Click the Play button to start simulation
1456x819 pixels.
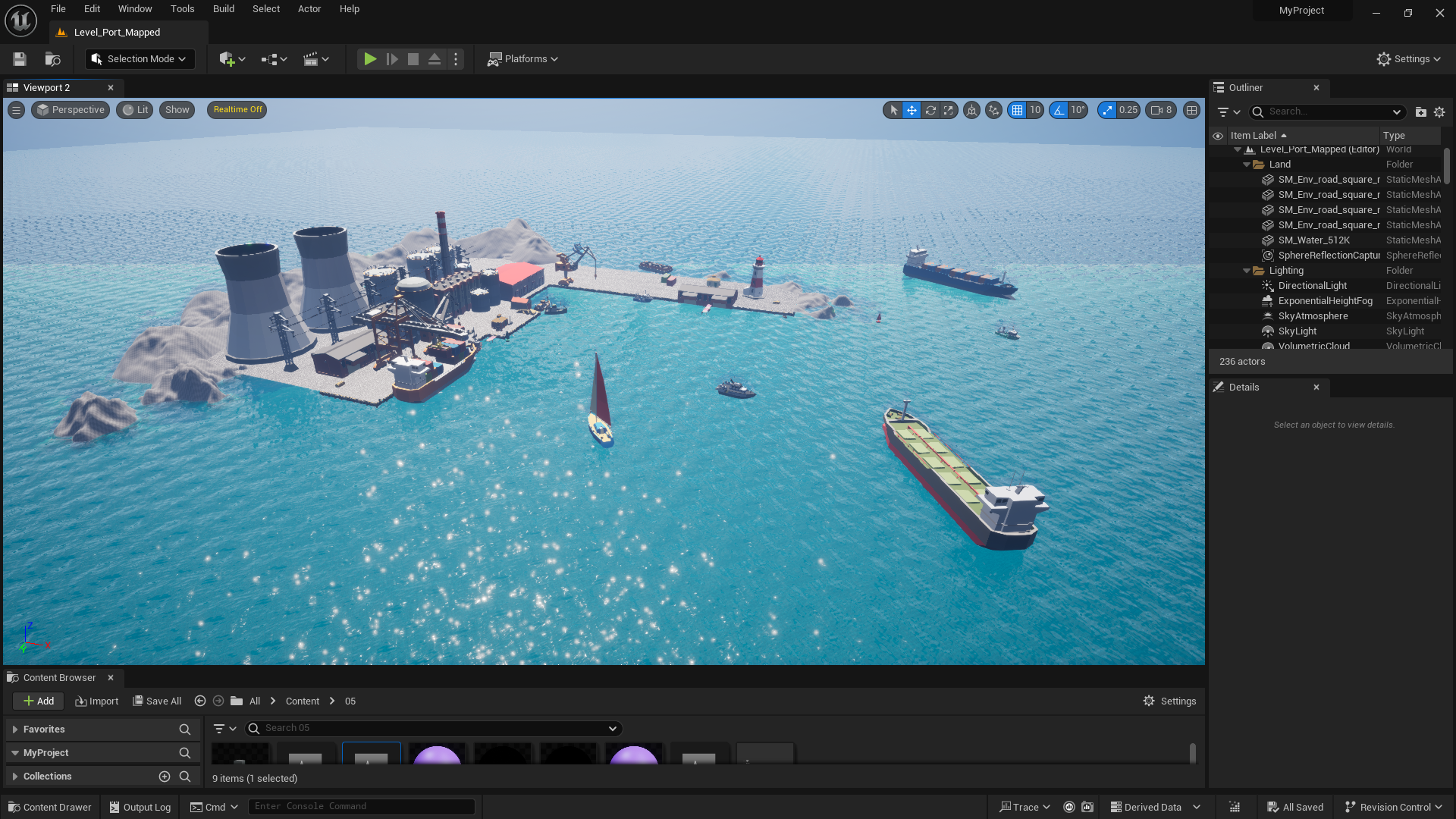[x=370, y=58]
